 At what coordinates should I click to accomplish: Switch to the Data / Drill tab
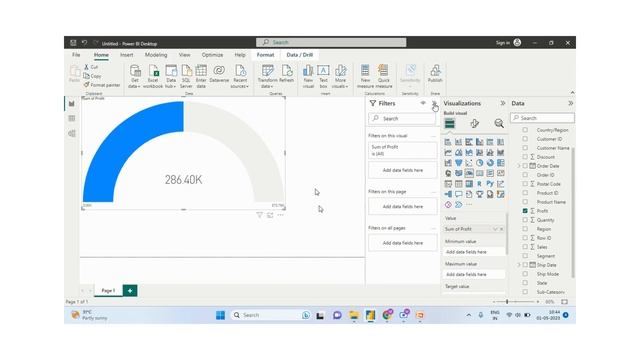pyautogui.click(x=300, y=55)
